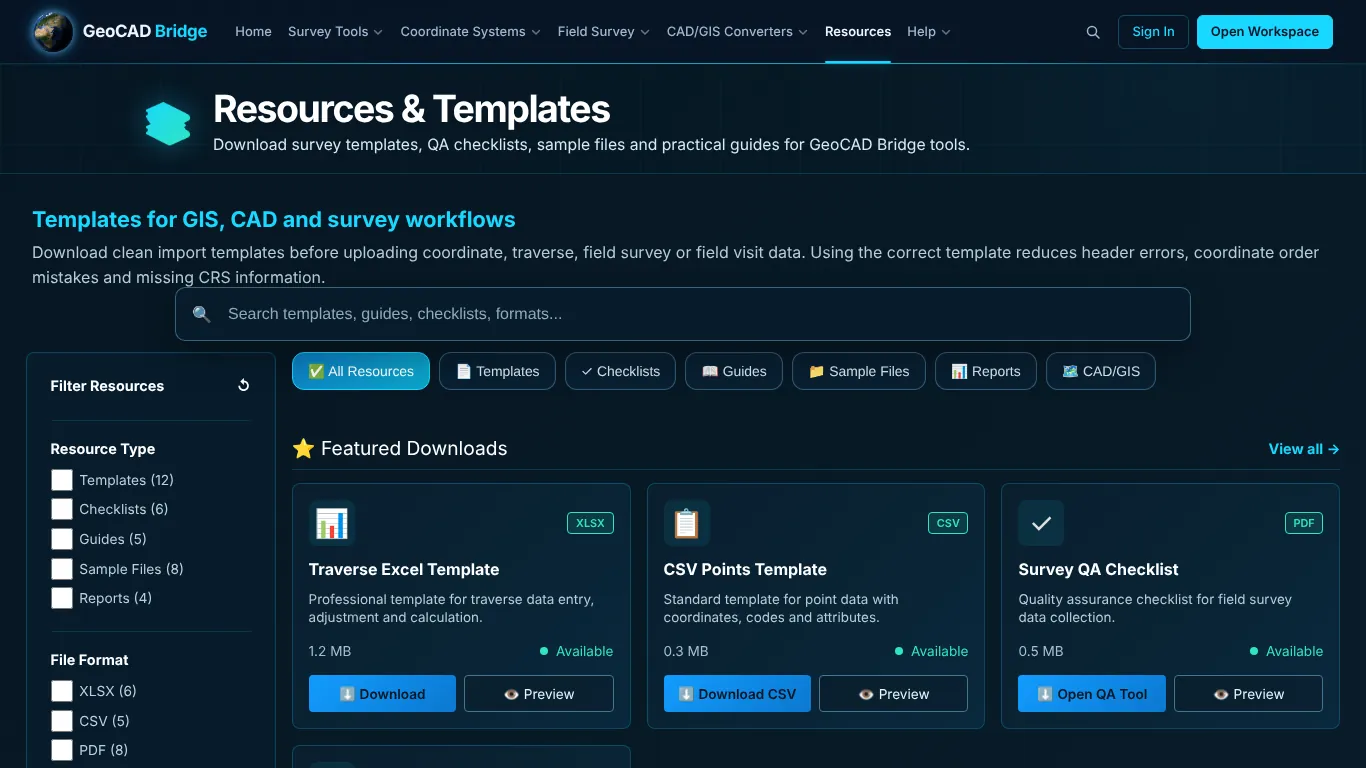Show the Checklists filter tab
Image resolution: width=1366 pixels, height=768 pixels.
620,371
